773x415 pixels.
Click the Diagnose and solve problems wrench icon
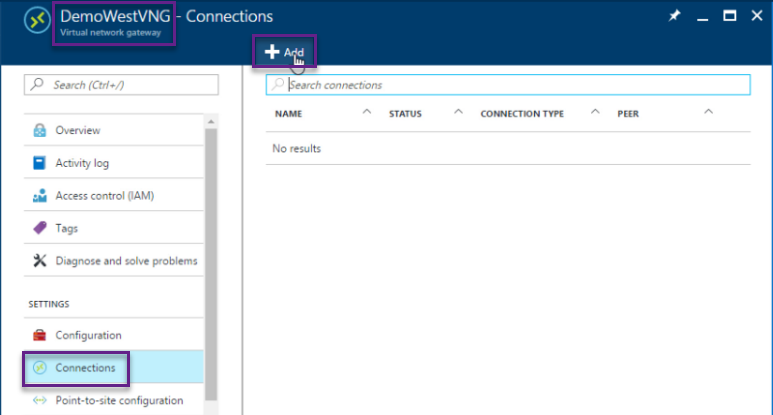click(40, 261)
